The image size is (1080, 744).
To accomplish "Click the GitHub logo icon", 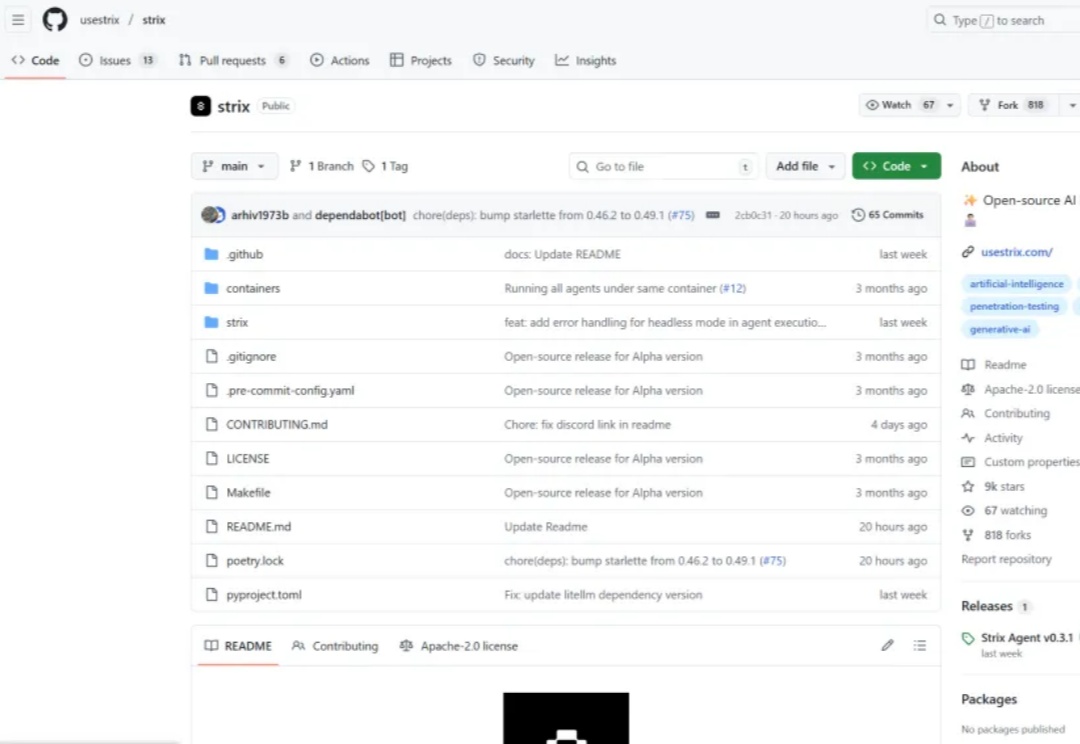I will (54, 20).
